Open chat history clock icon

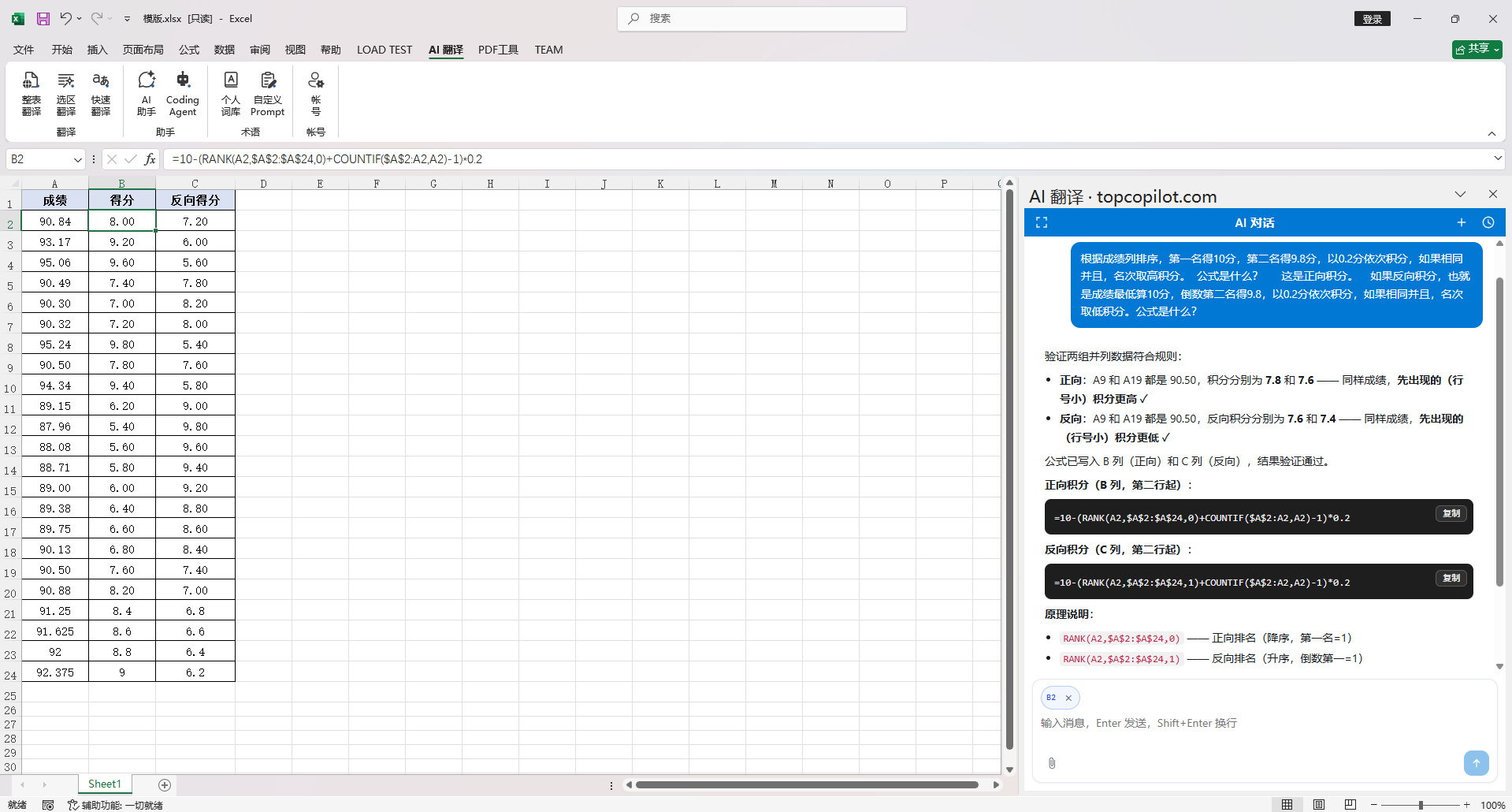point(1488,223)
